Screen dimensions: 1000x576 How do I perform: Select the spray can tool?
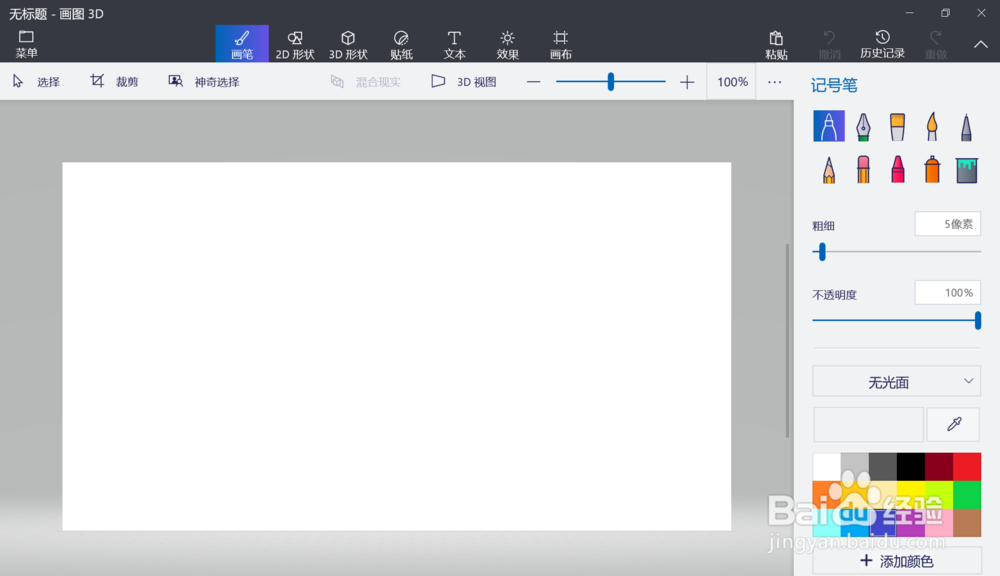[x=932, y=170]
